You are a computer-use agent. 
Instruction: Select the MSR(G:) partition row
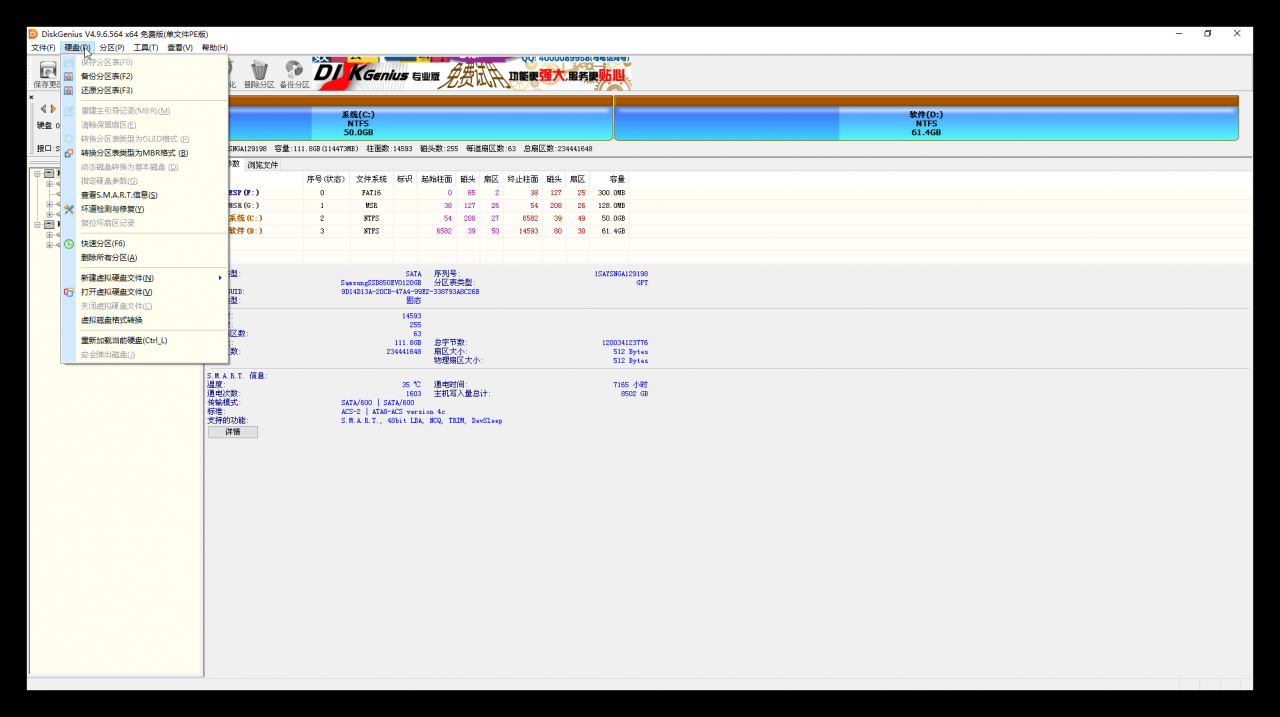428,205
